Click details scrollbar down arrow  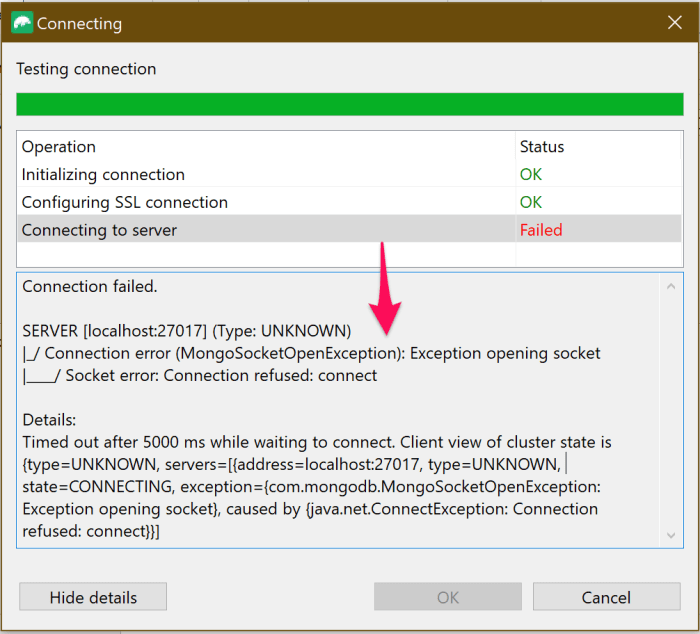pos(671,535)
